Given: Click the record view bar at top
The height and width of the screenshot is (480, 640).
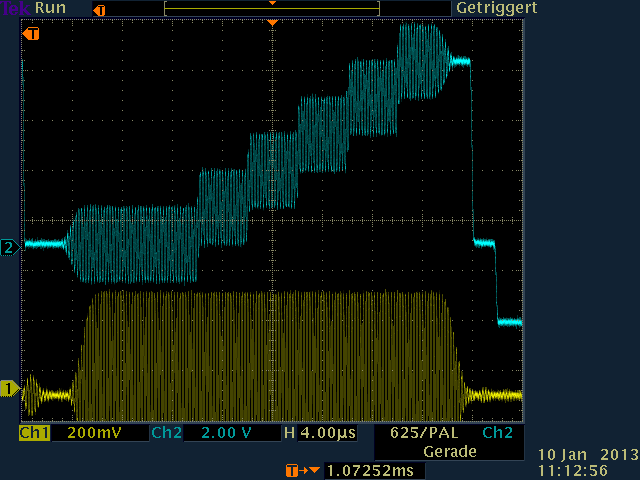Looking at the screenshot, I should 272,9.
